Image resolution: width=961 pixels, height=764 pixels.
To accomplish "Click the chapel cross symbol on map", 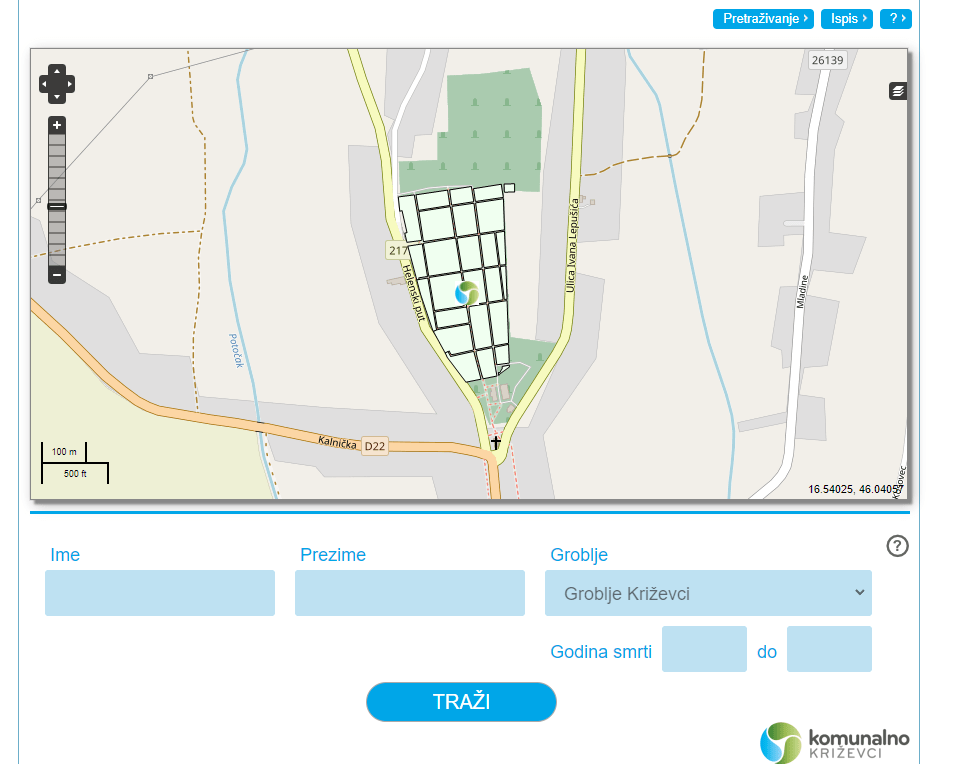I will point(495,441).
